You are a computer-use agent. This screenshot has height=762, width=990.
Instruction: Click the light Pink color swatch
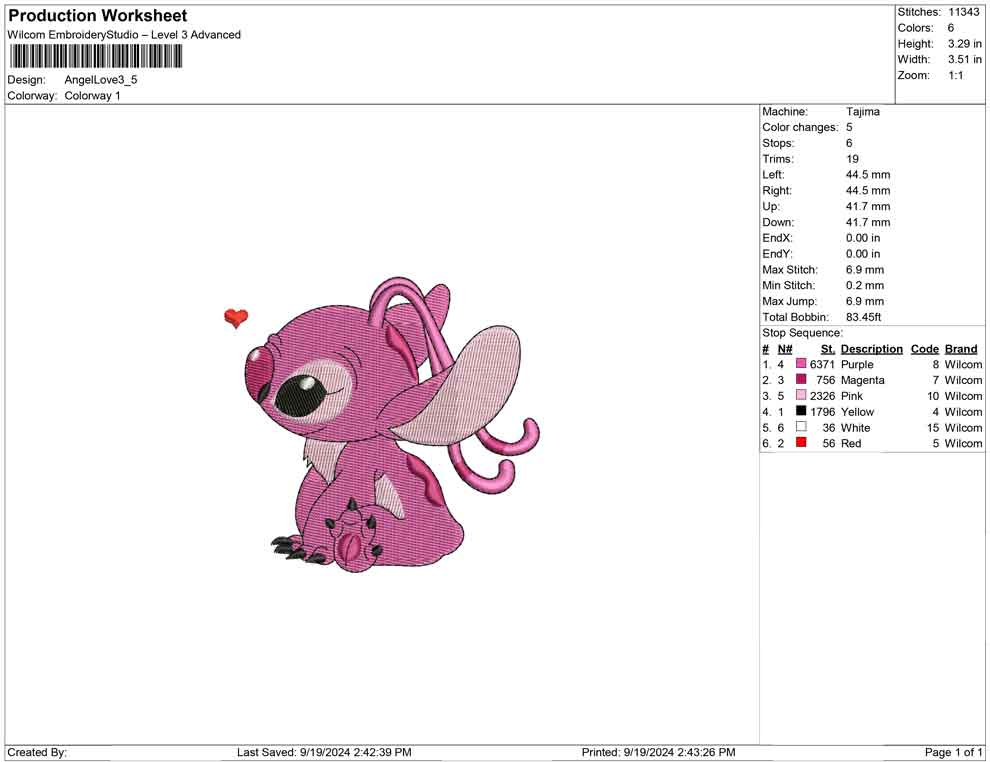(801, 395)
